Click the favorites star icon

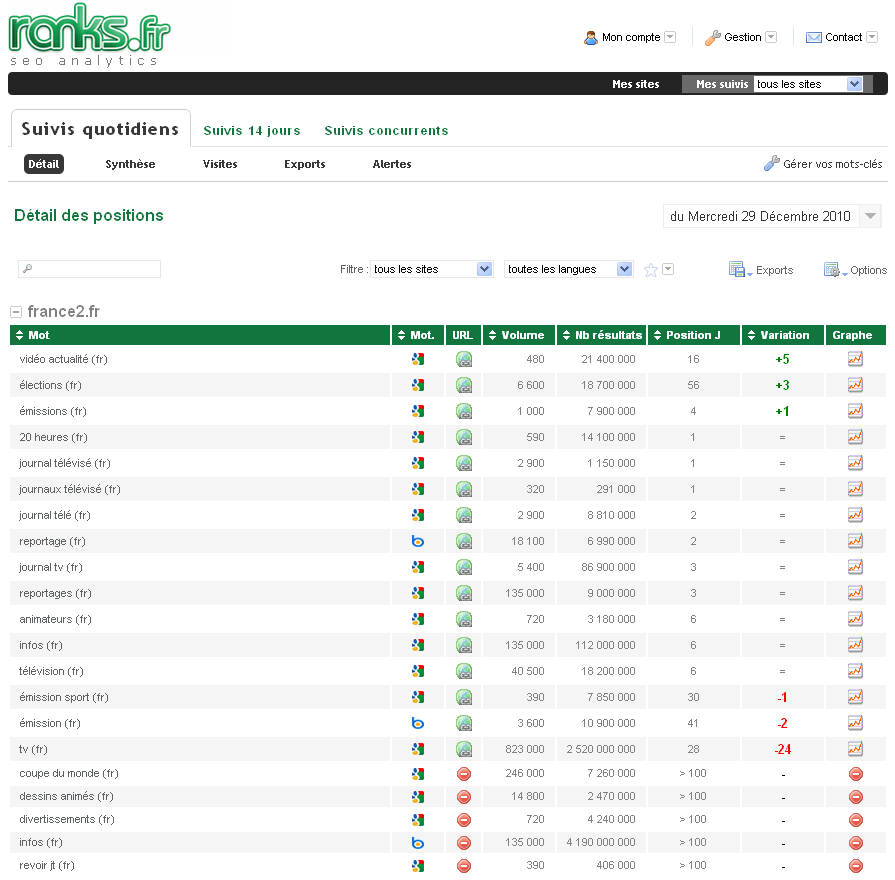click(651, 270)
